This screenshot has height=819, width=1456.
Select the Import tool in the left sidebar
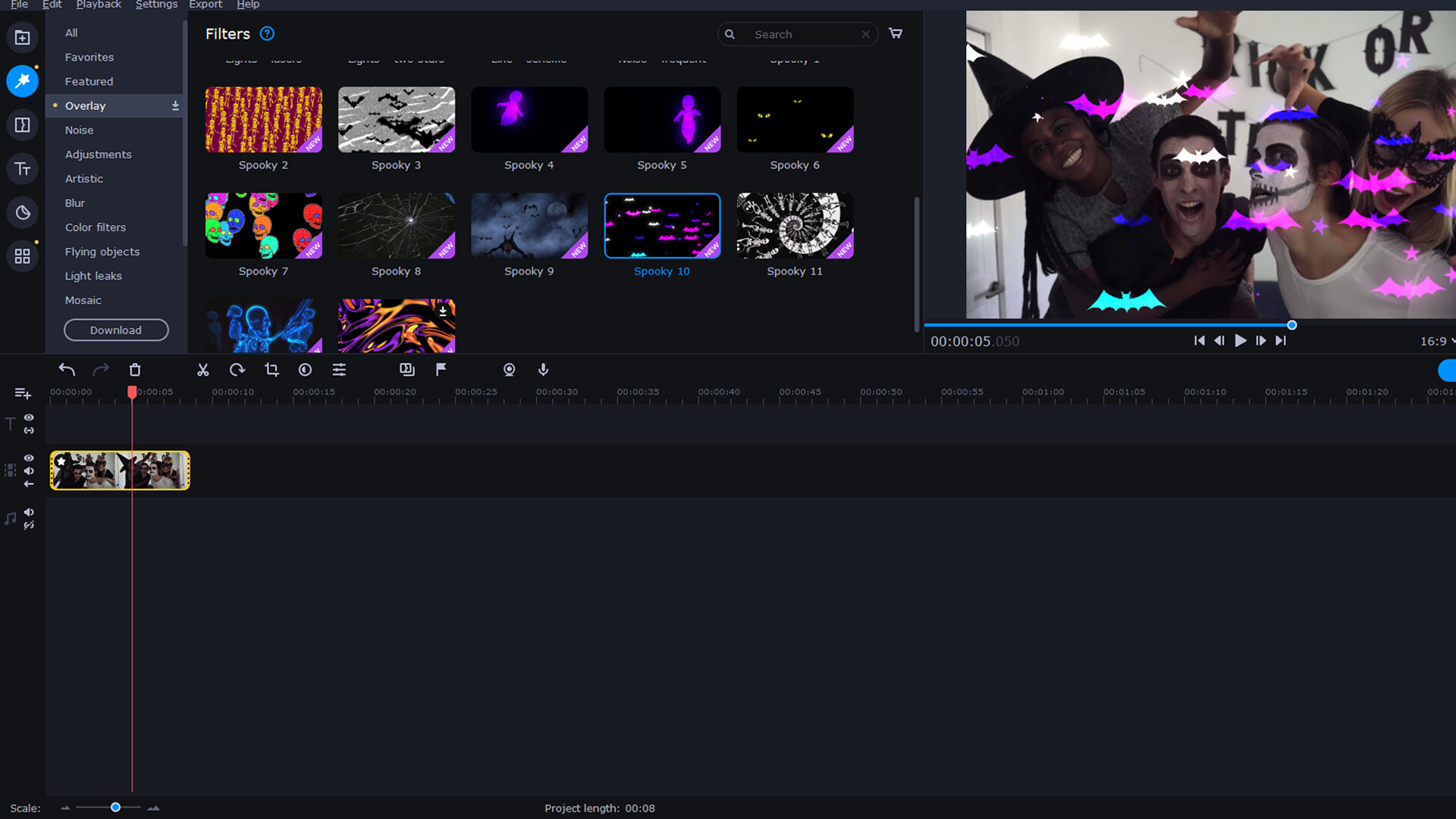click(23, 37)
